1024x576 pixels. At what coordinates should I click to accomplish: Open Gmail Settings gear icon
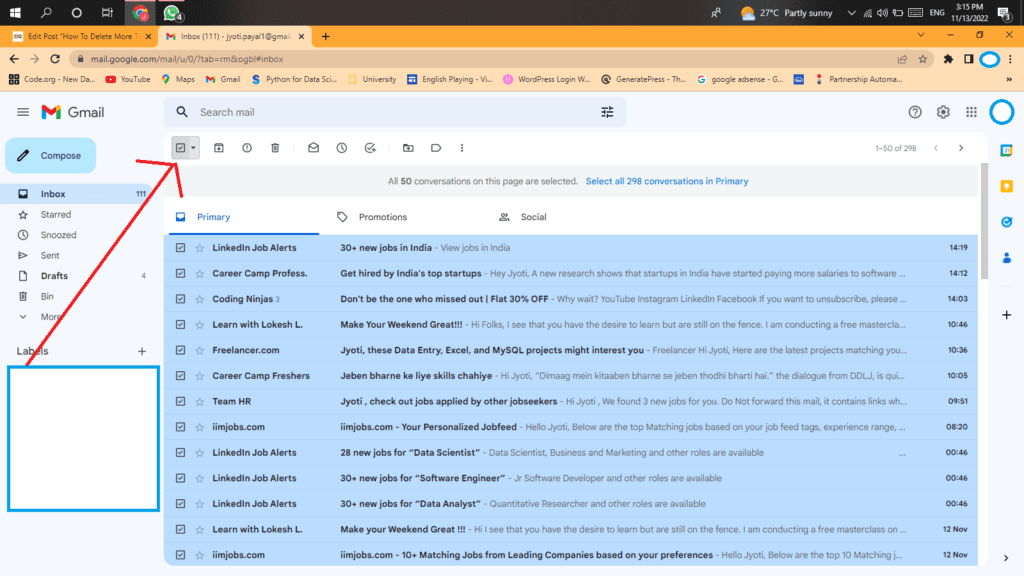943,112
